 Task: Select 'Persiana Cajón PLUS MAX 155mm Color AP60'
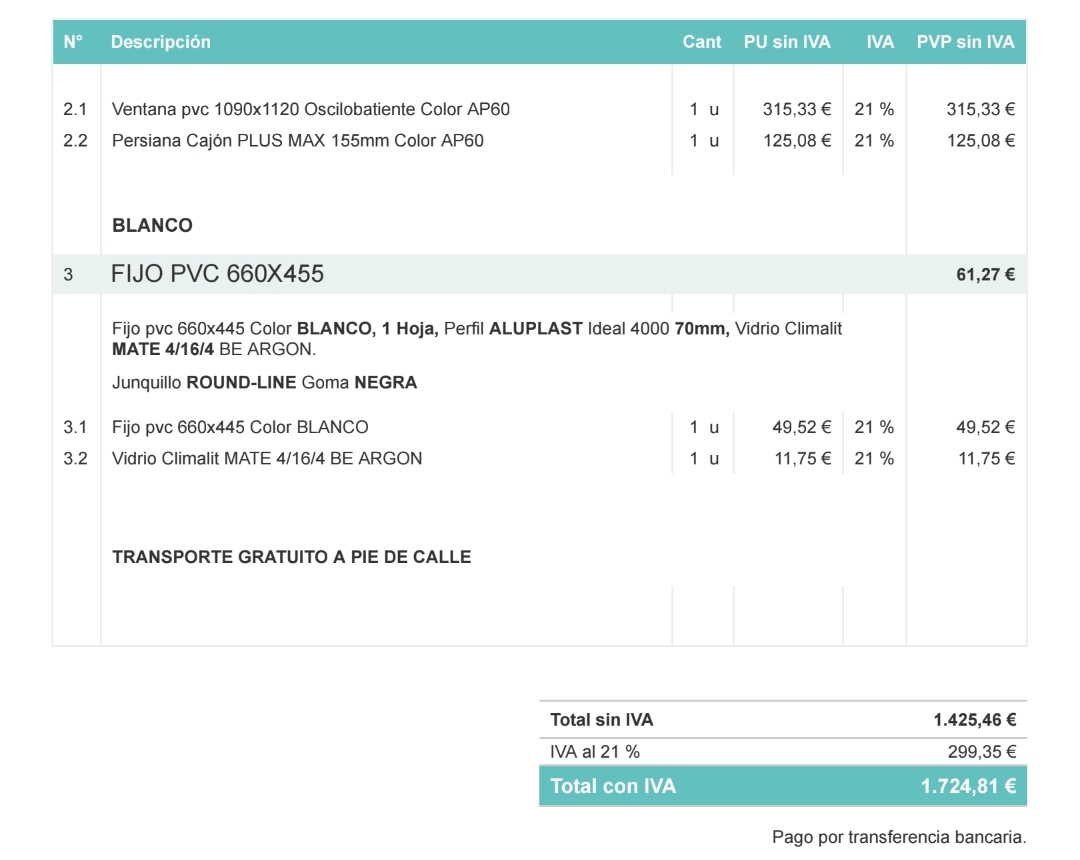pyautogui.click(x=298, y=140)
